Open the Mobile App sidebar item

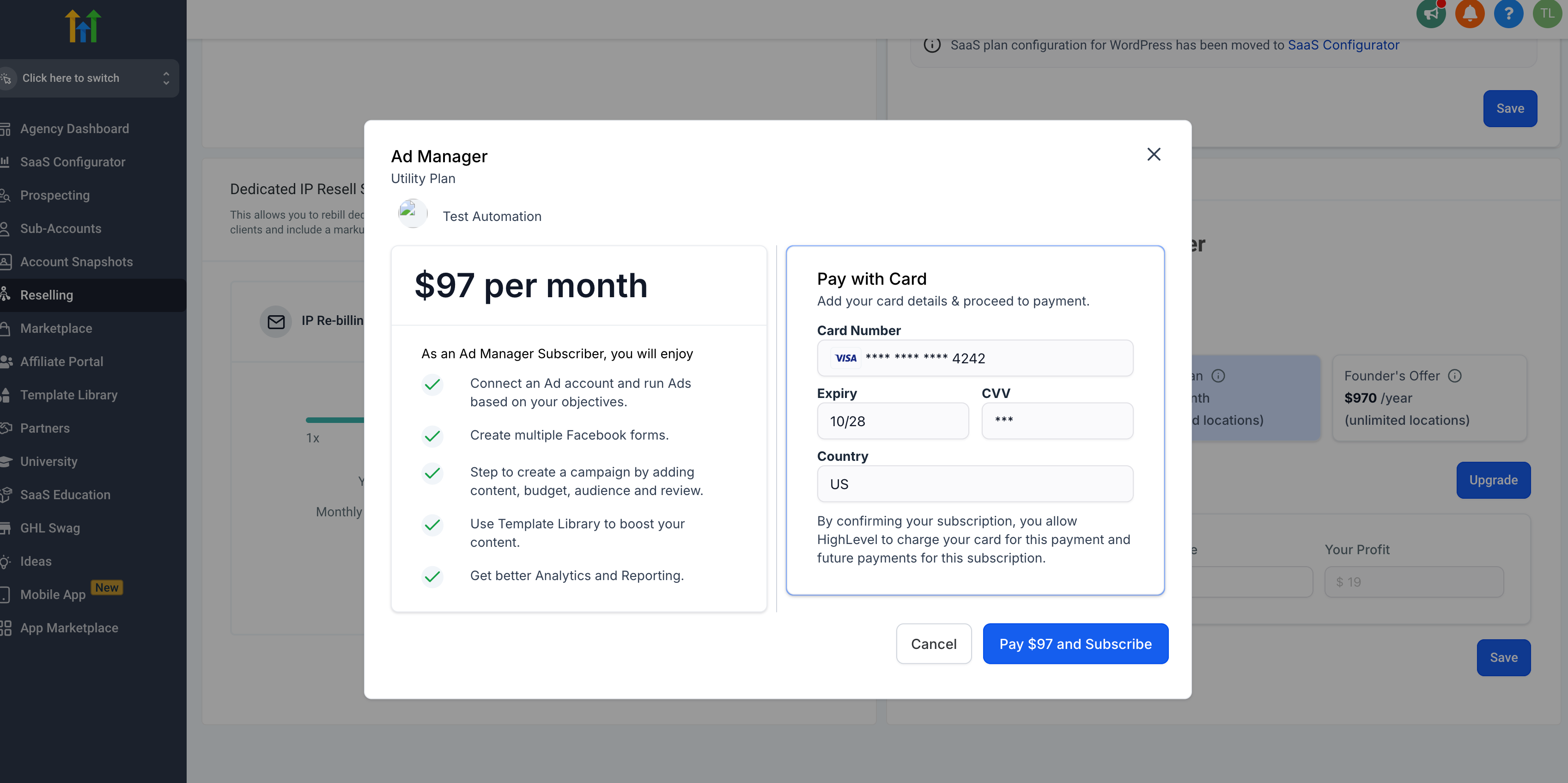pos(53,594)
